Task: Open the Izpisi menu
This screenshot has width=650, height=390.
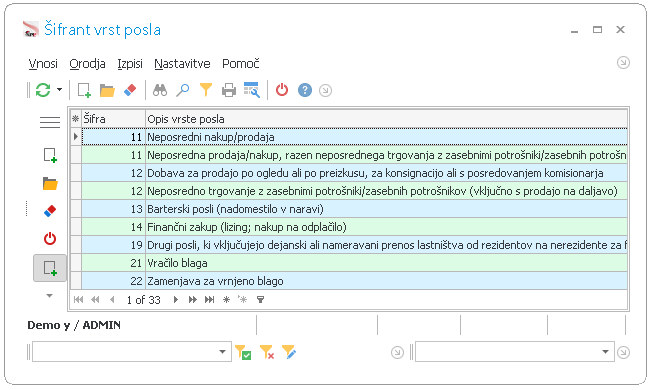Action: tap(130, 63)
